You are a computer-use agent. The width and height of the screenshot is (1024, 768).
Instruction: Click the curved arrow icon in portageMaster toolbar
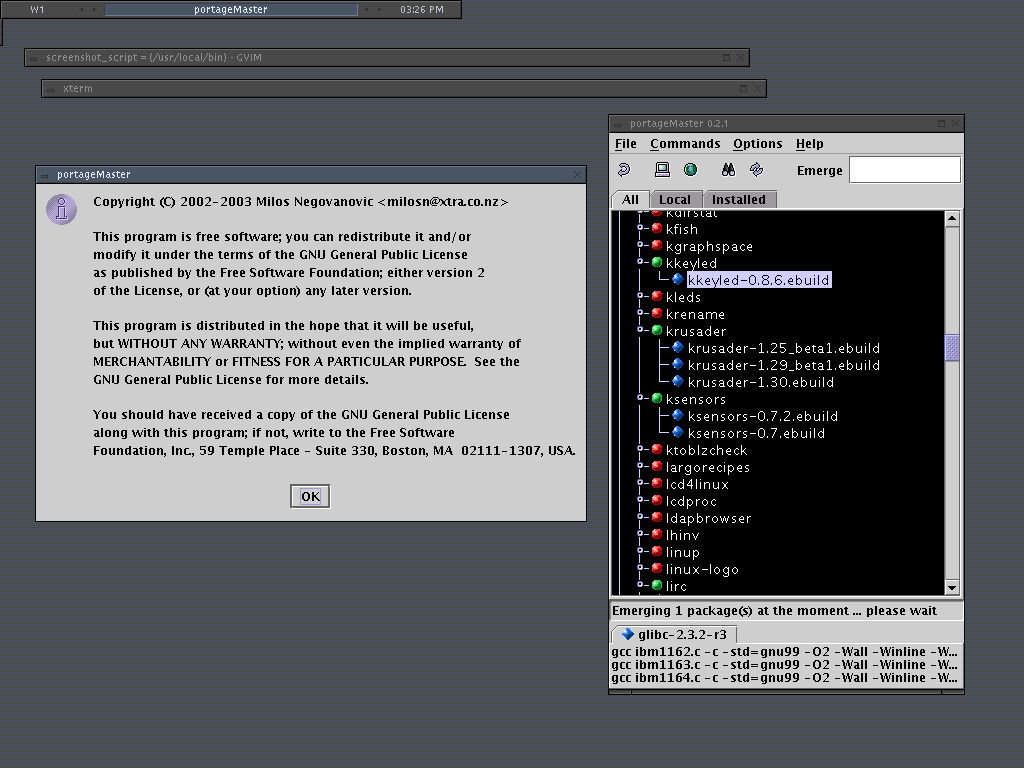point(624,170)
